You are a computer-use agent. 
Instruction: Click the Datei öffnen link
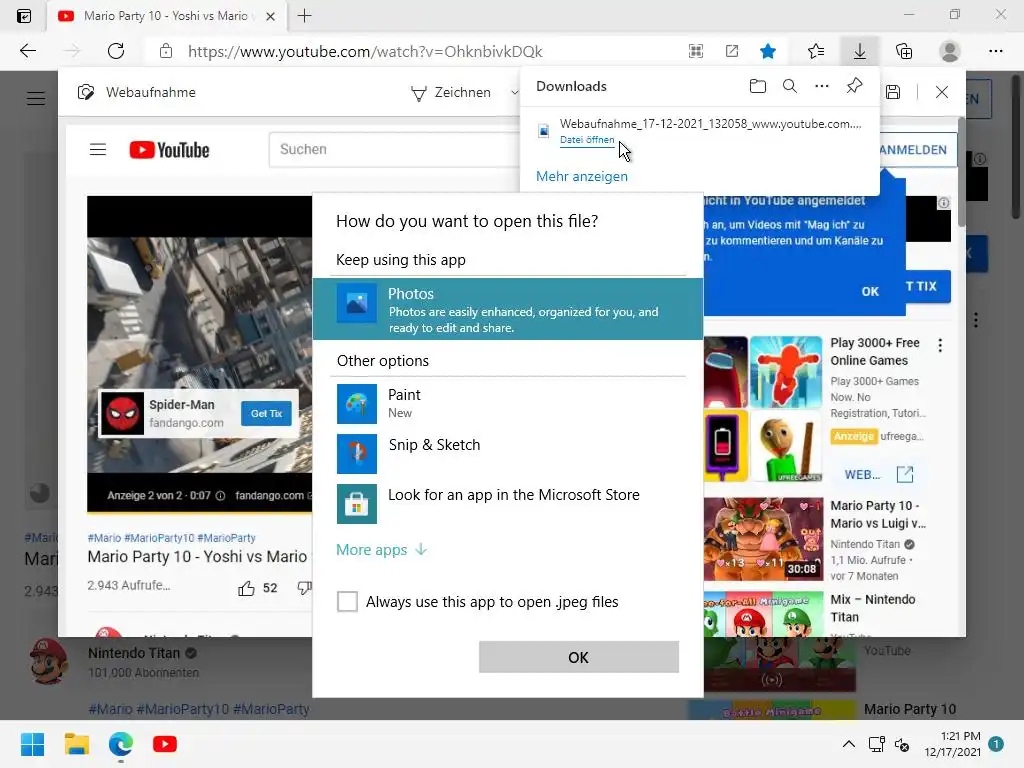point(586,140)
